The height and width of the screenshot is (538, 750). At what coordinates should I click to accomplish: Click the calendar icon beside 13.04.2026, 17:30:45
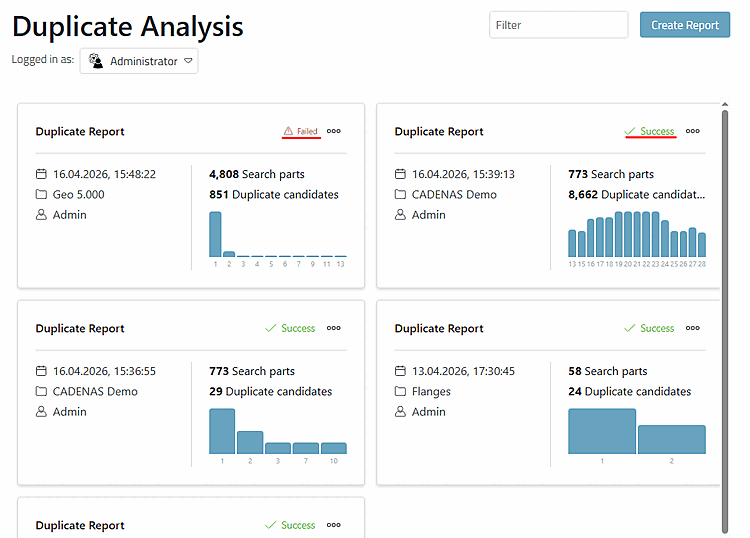[400, 371]
